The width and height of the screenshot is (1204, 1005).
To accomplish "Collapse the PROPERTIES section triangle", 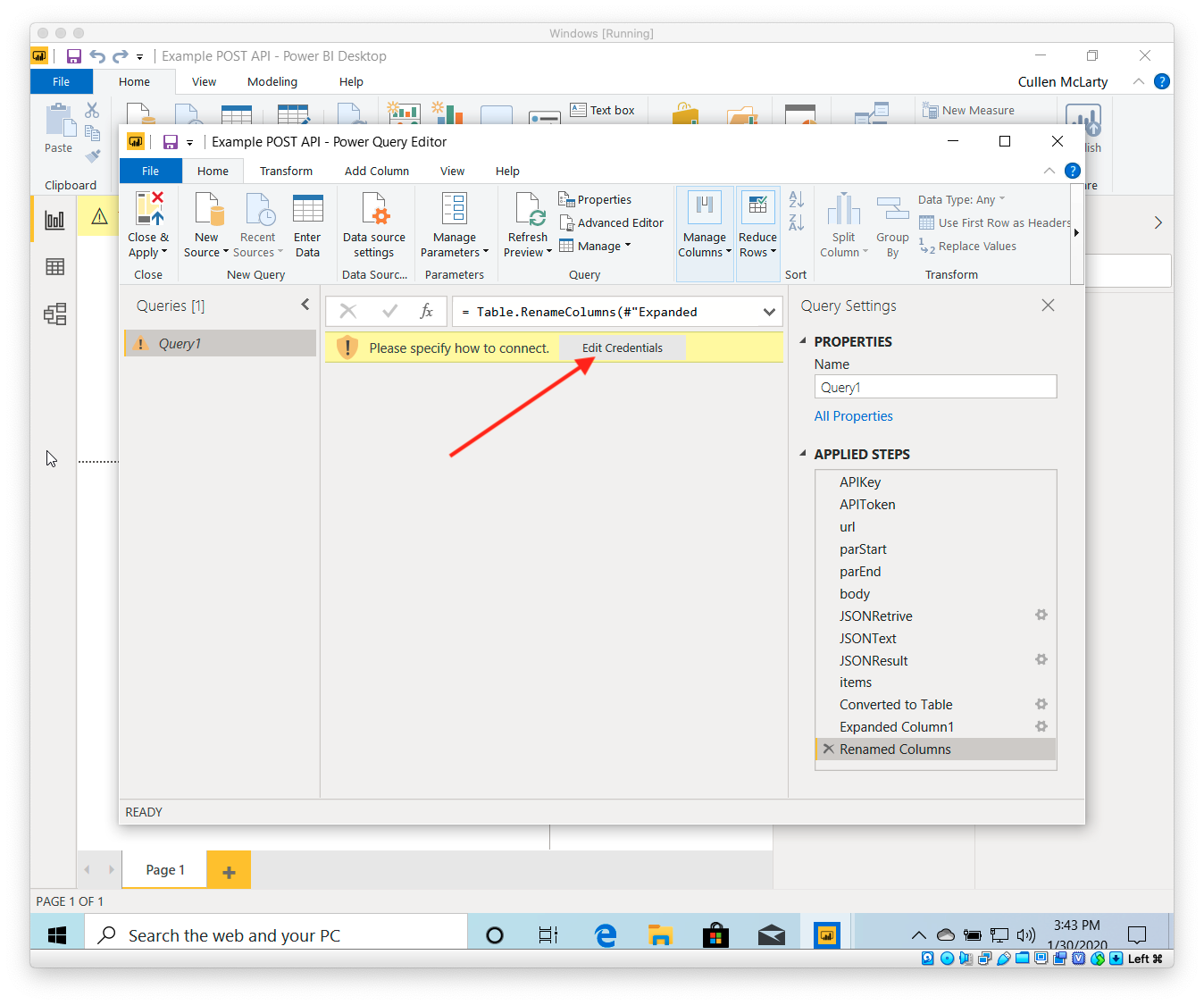I will [x=803, y=341].
